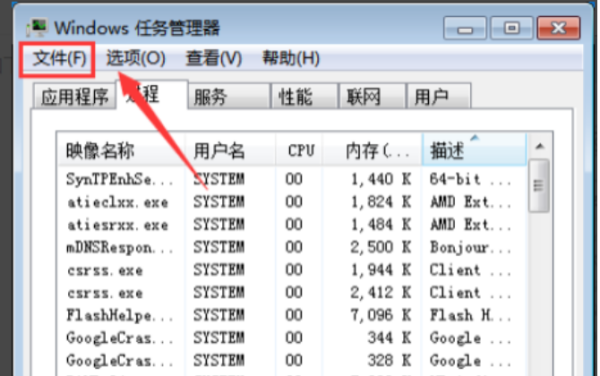Sort processes by 内存 column header

(x=372, y=150)
